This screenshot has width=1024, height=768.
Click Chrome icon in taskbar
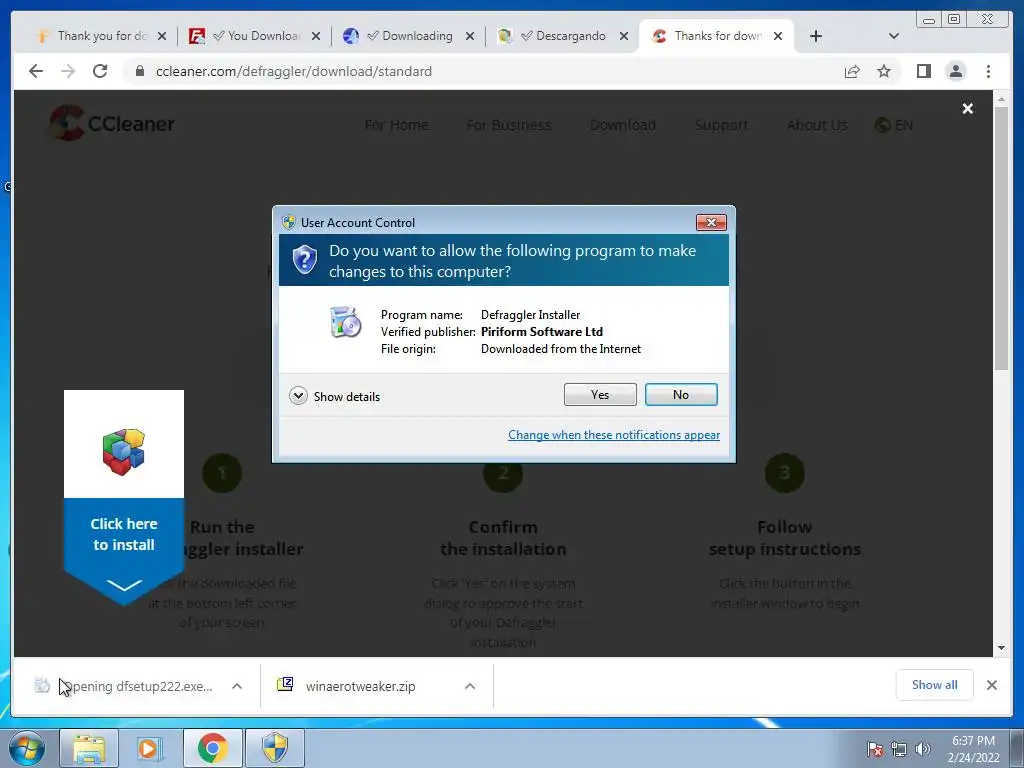click(212, 749)
